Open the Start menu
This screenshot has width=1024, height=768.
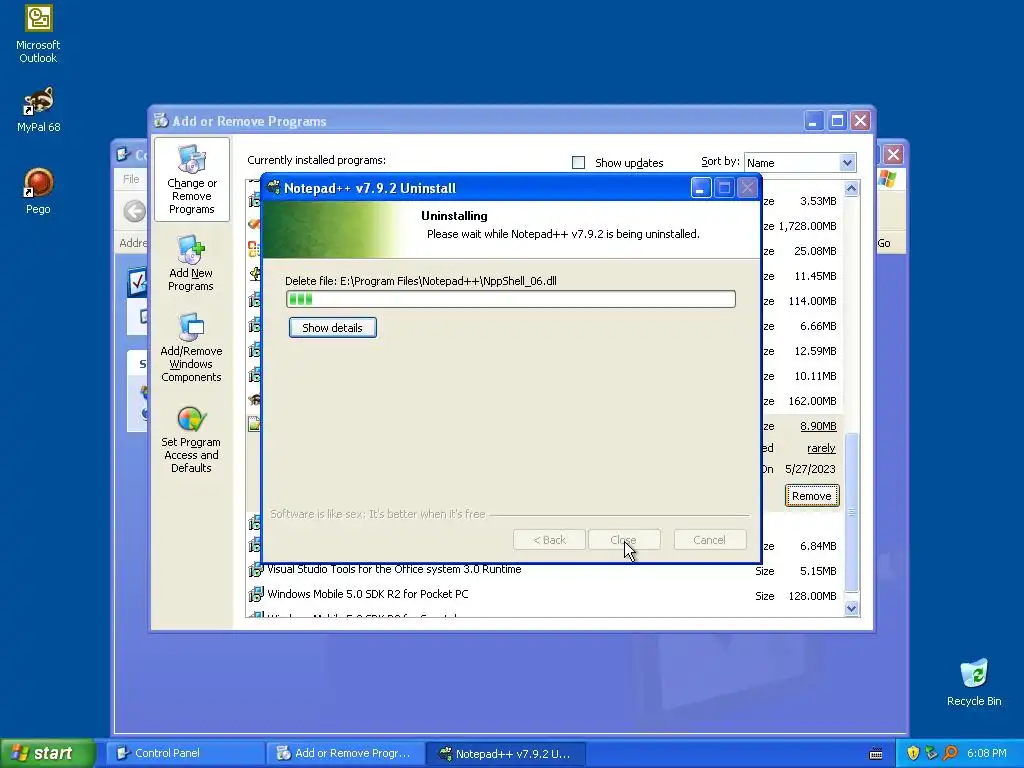click(x=48, y=753)
